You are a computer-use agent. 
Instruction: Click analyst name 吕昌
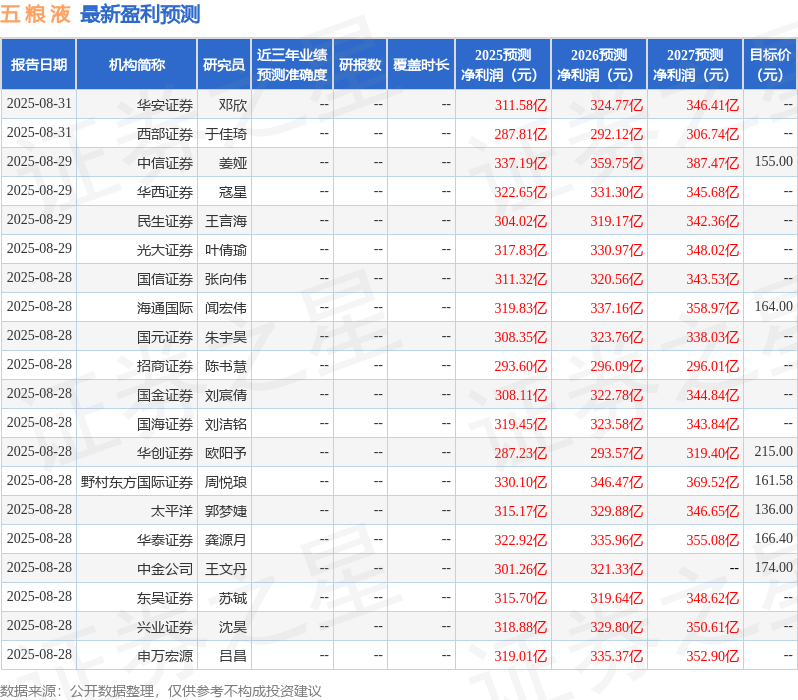[x=233, y=656]
